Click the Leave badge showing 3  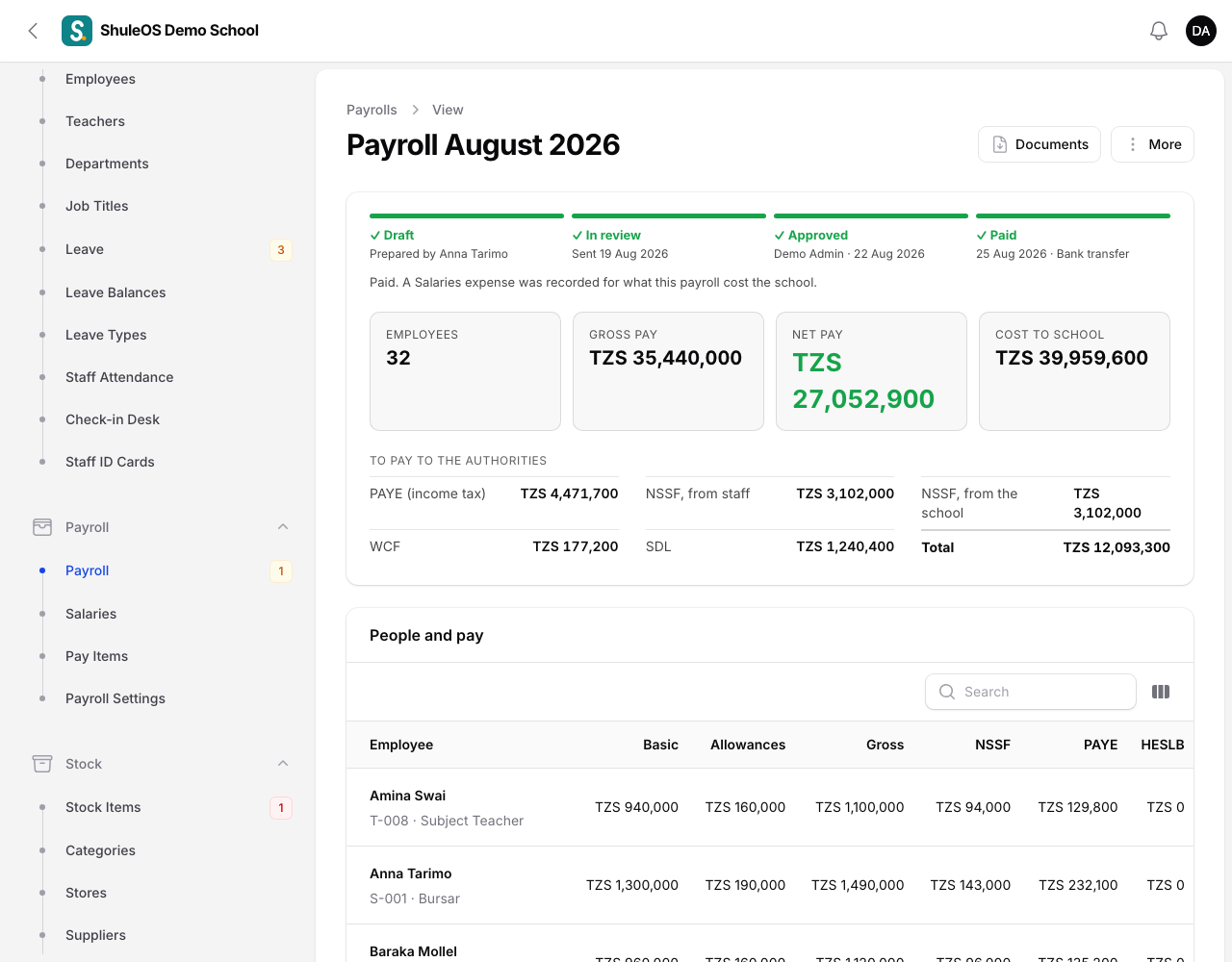pos(281,249)
